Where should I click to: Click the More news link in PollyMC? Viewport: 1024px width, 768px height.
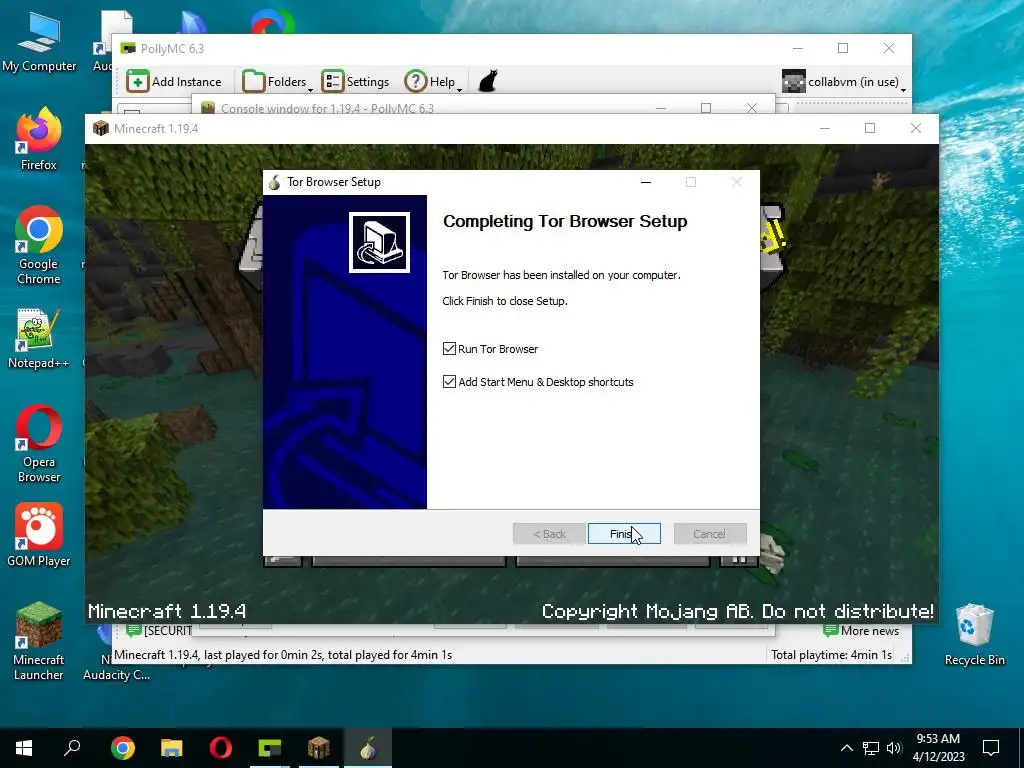pos(861,631)
